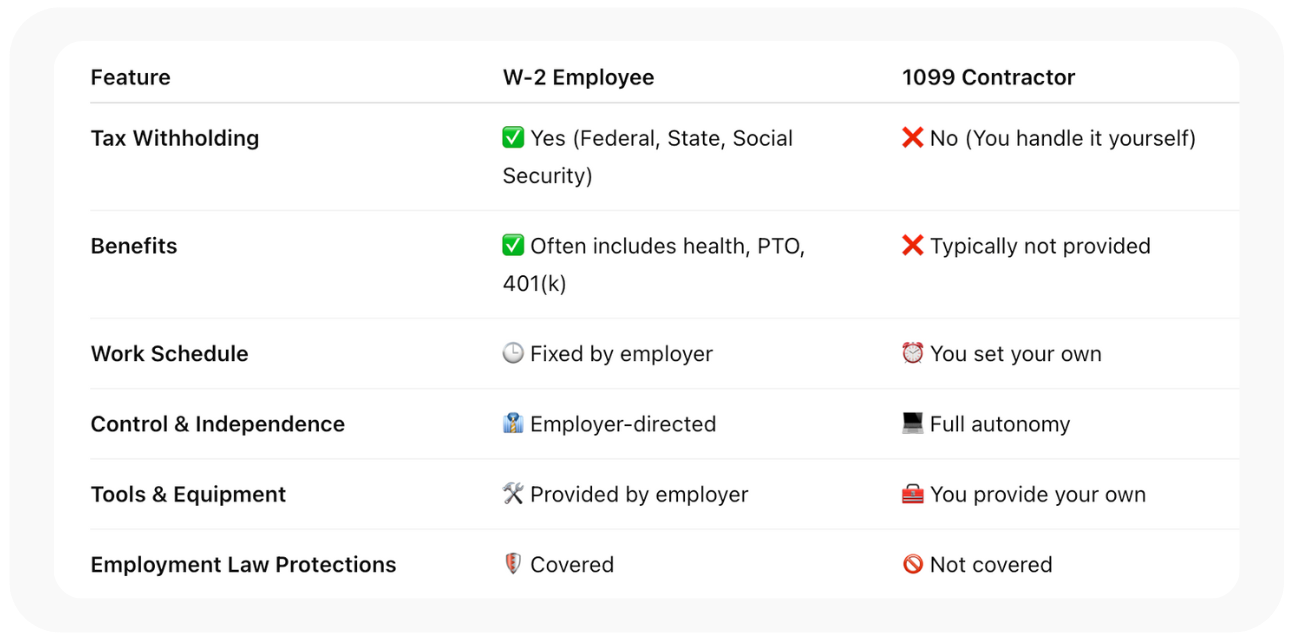Click the "Work Schedule" row label

coord(169,354)
